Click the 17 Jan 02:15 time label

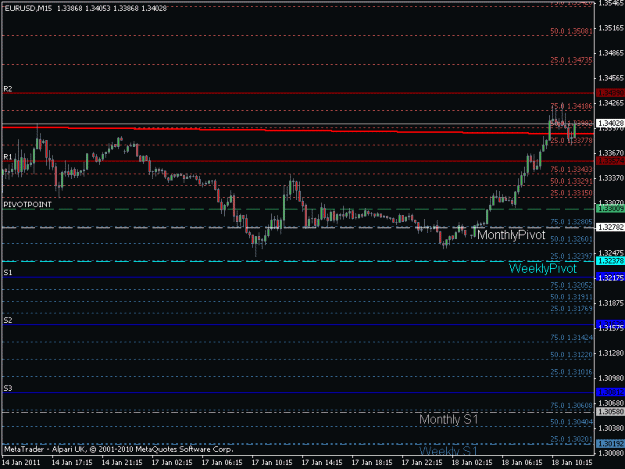click(x=172, y=463)
